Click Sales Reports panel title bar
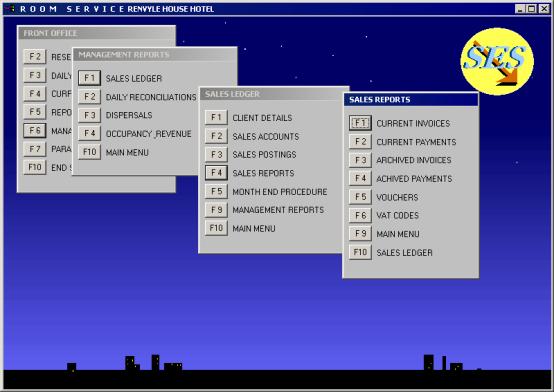This screenshot has width=554, height=392. 411,100
